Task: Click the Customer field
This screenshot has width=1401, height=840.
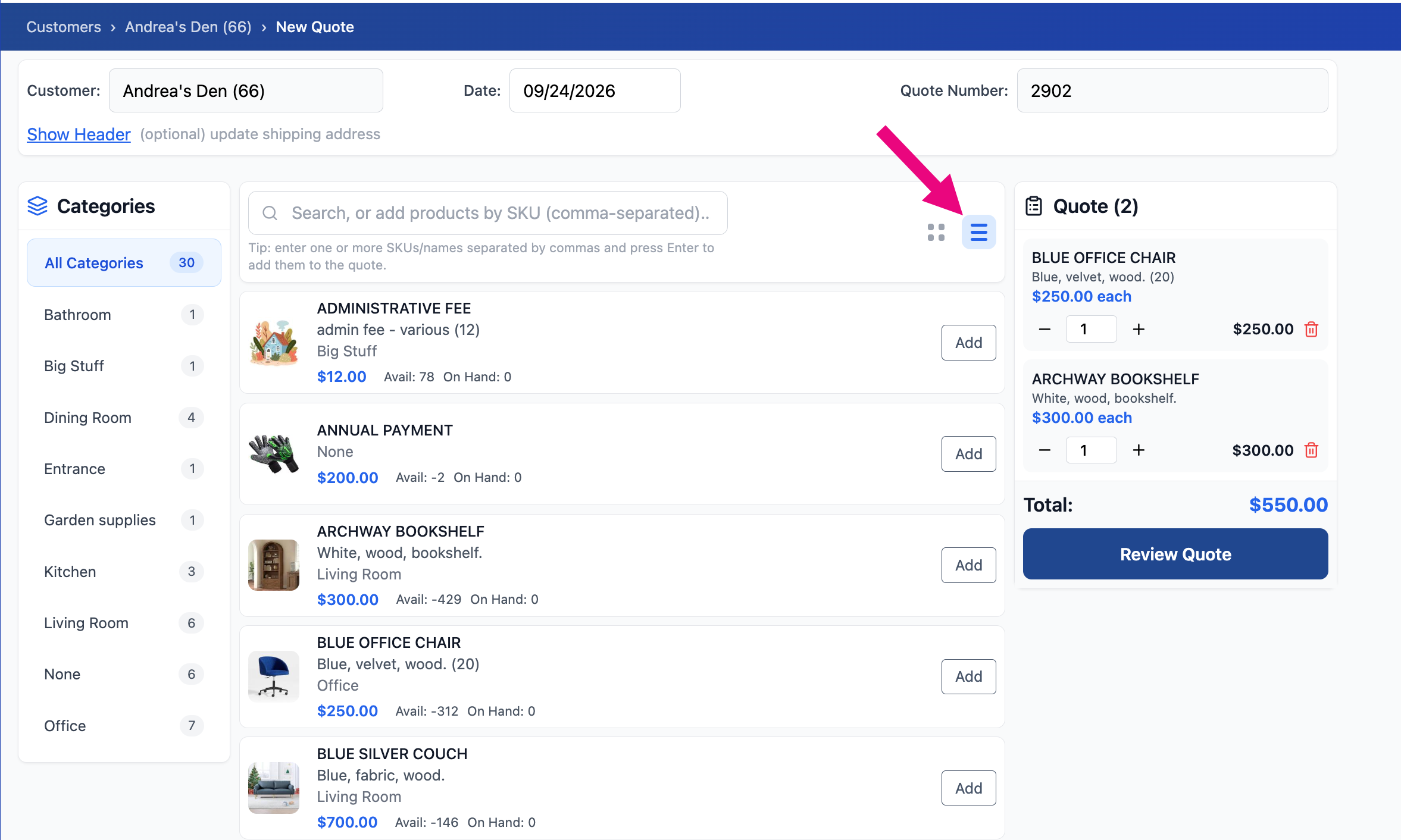Action: [246, 90]
